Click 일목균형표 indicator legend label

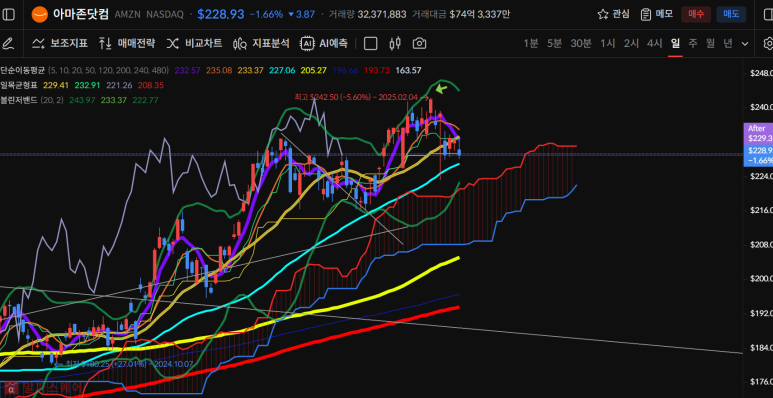point(19,85)
